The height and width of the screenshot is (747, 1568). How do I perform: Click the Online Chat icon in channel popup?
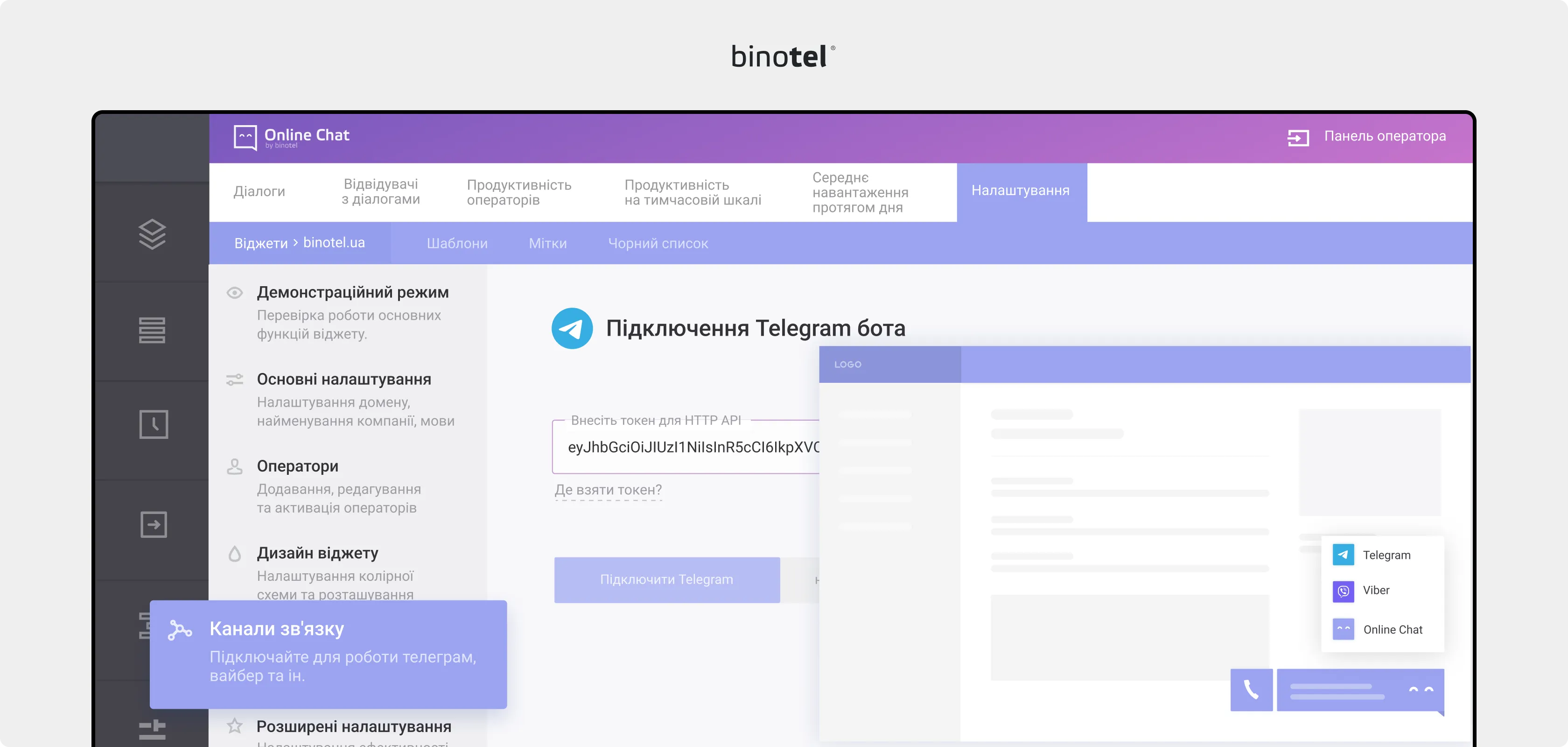(x=1344, y=629)
